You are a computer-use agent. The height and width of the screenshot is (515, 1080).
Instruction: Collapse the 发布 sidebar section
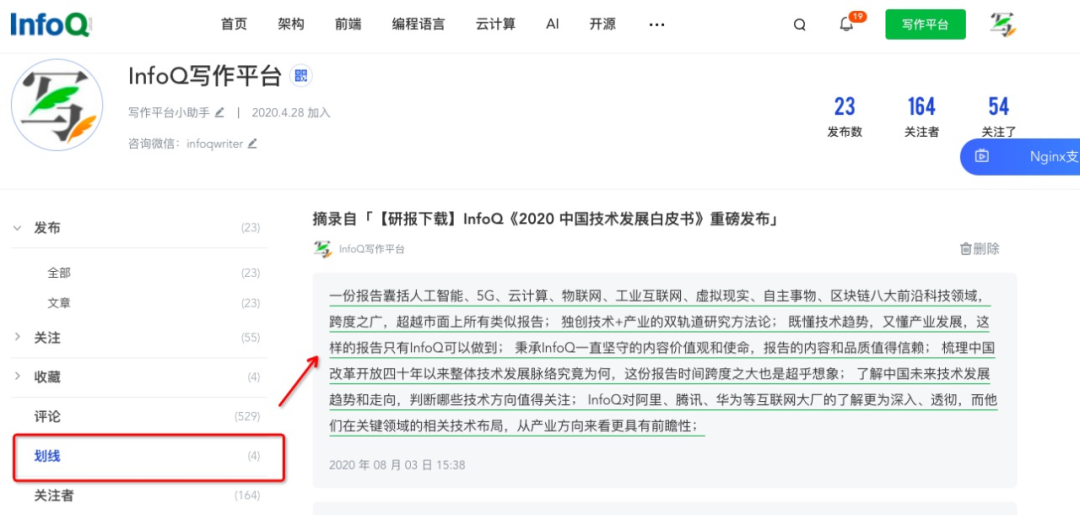(x=17, y=228)
